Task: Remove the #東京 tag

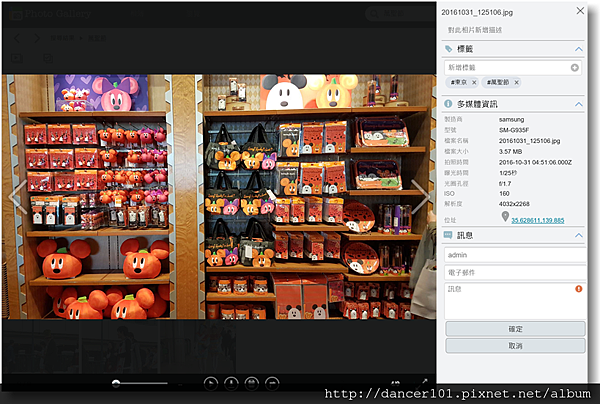Action: [x=474, y=82]
